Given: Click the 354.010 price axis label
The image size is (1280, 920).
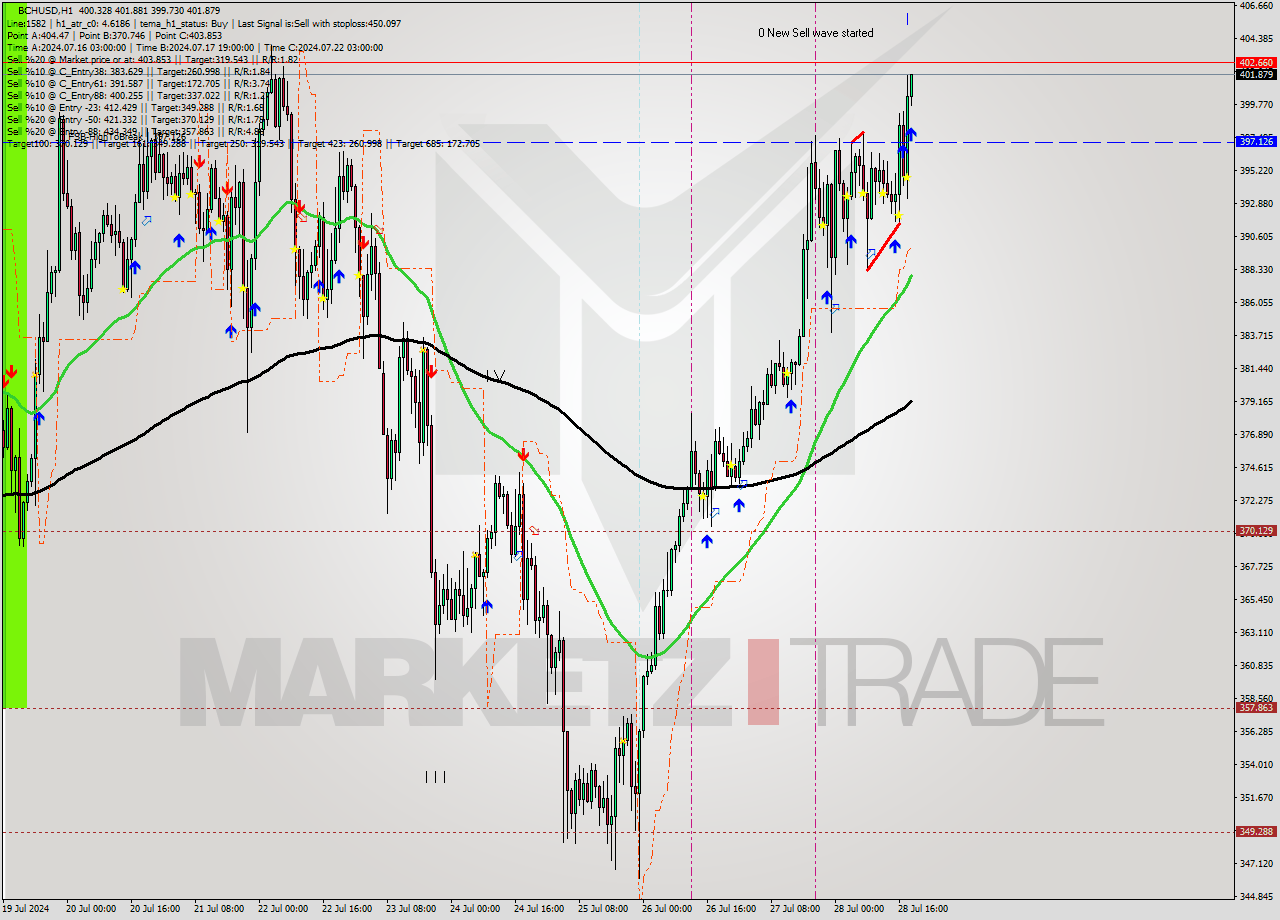Looking at the screenshot, I should point(1256,765).
